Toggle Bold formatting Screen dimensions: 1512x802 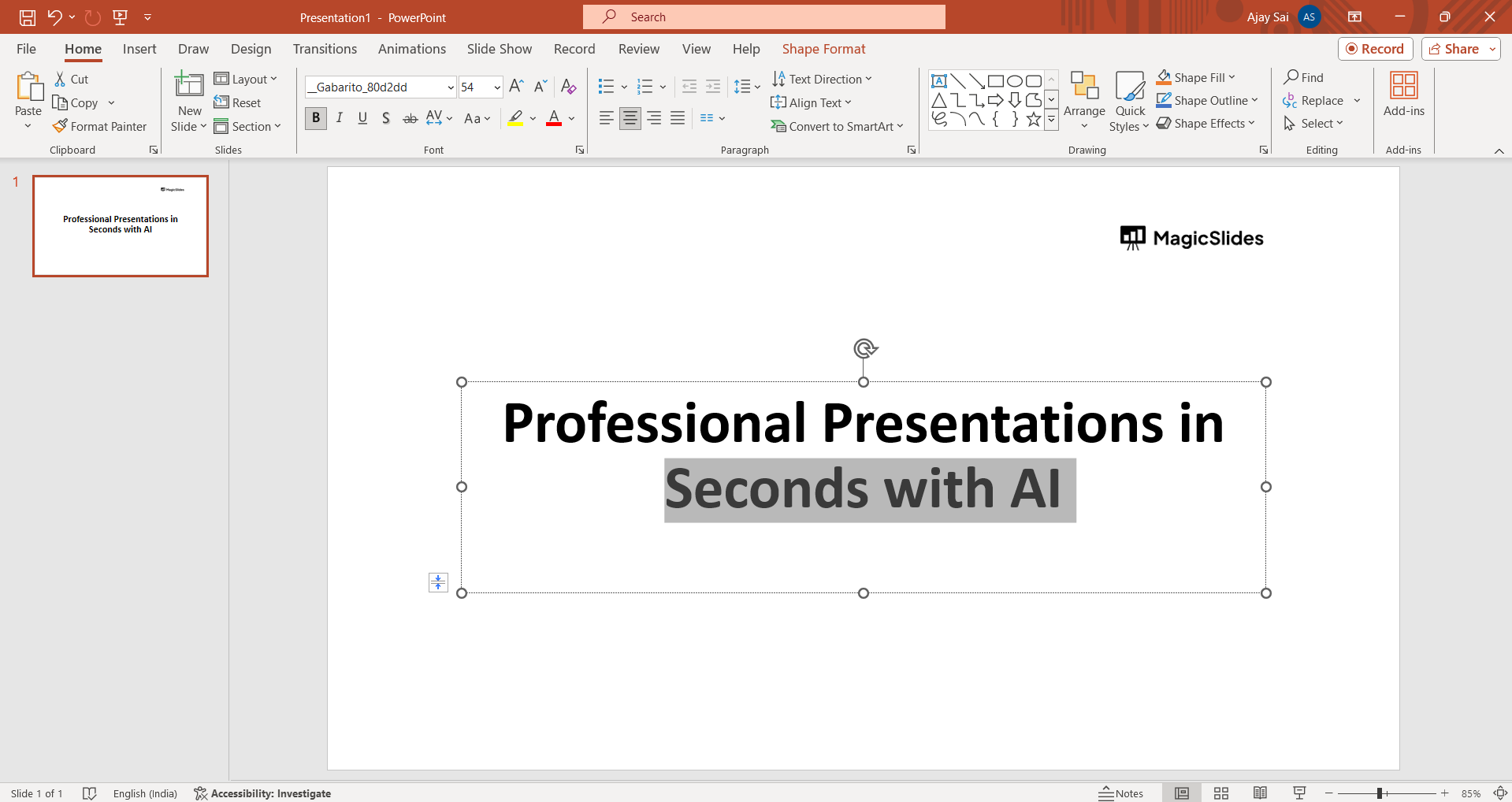(315, 118)
